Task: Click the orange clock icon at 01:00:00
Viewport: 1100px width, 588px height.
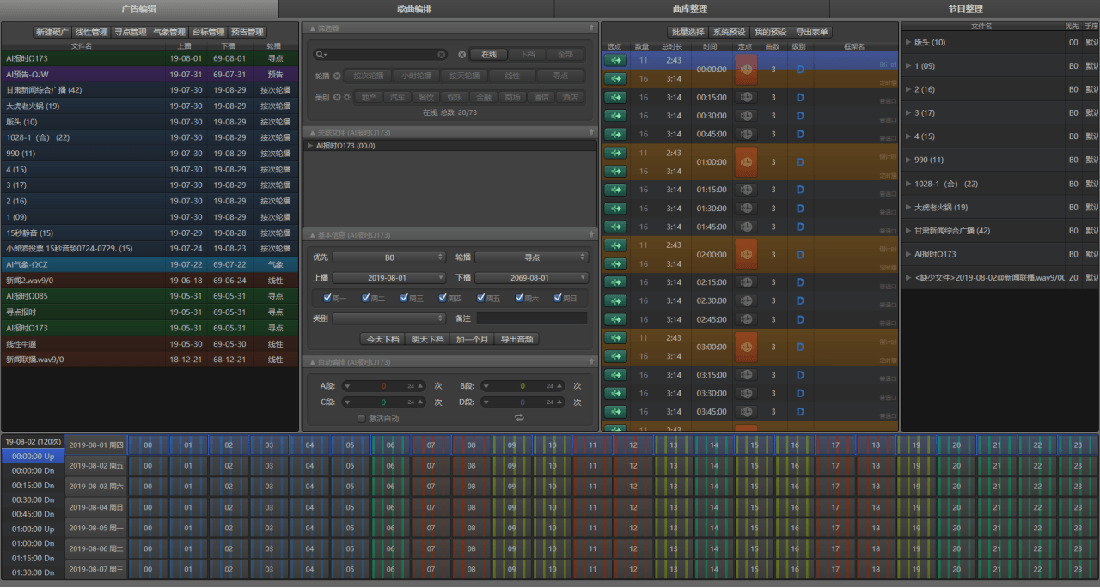Action: [744, 160]
